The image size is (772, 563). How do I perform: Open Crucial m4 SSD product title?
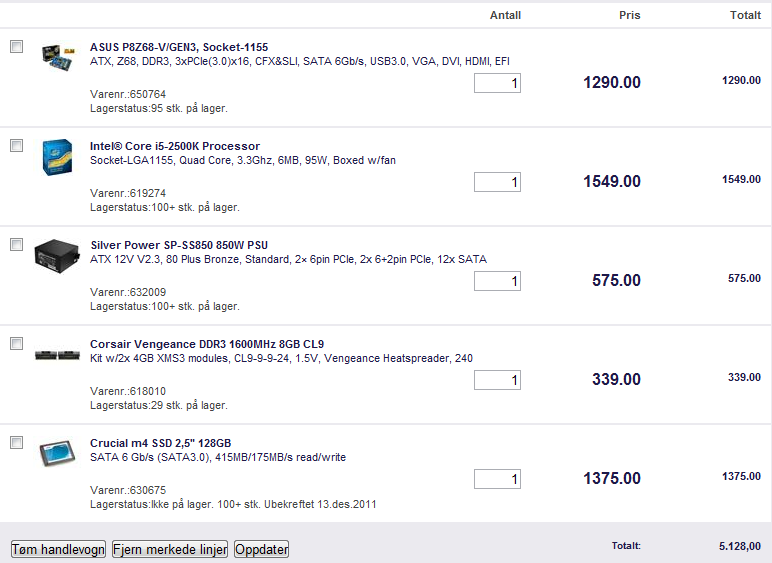[160, 443]
